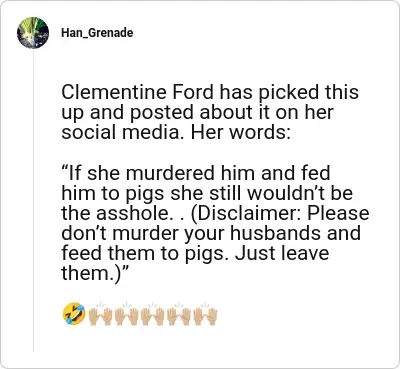
Task: Click the words 'Her words:'
Action: click(241, 132)
